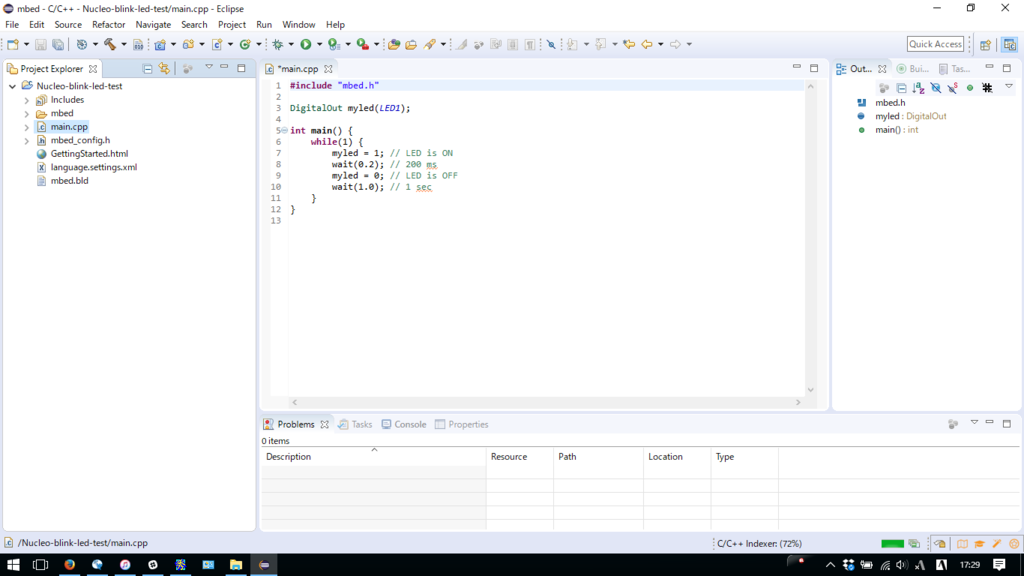Viewport: 1024px width, 576px height.
Task: Toggle Link with Editor in Project Explorer
Action: coord(164,69)
